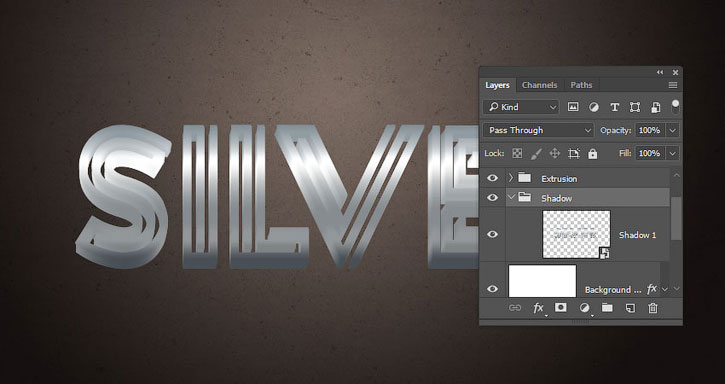The image size is (725, 384).
Task: Lock all padlock icon
Action: click(x=592, y=154)
